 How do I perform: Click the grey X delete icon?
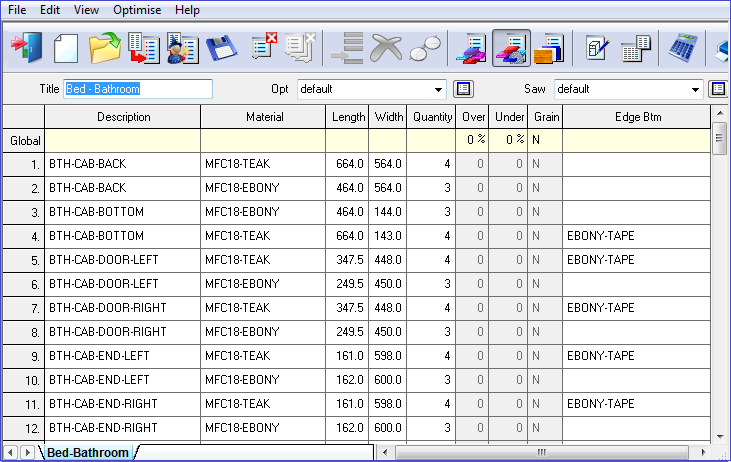(x=386, y=48)
